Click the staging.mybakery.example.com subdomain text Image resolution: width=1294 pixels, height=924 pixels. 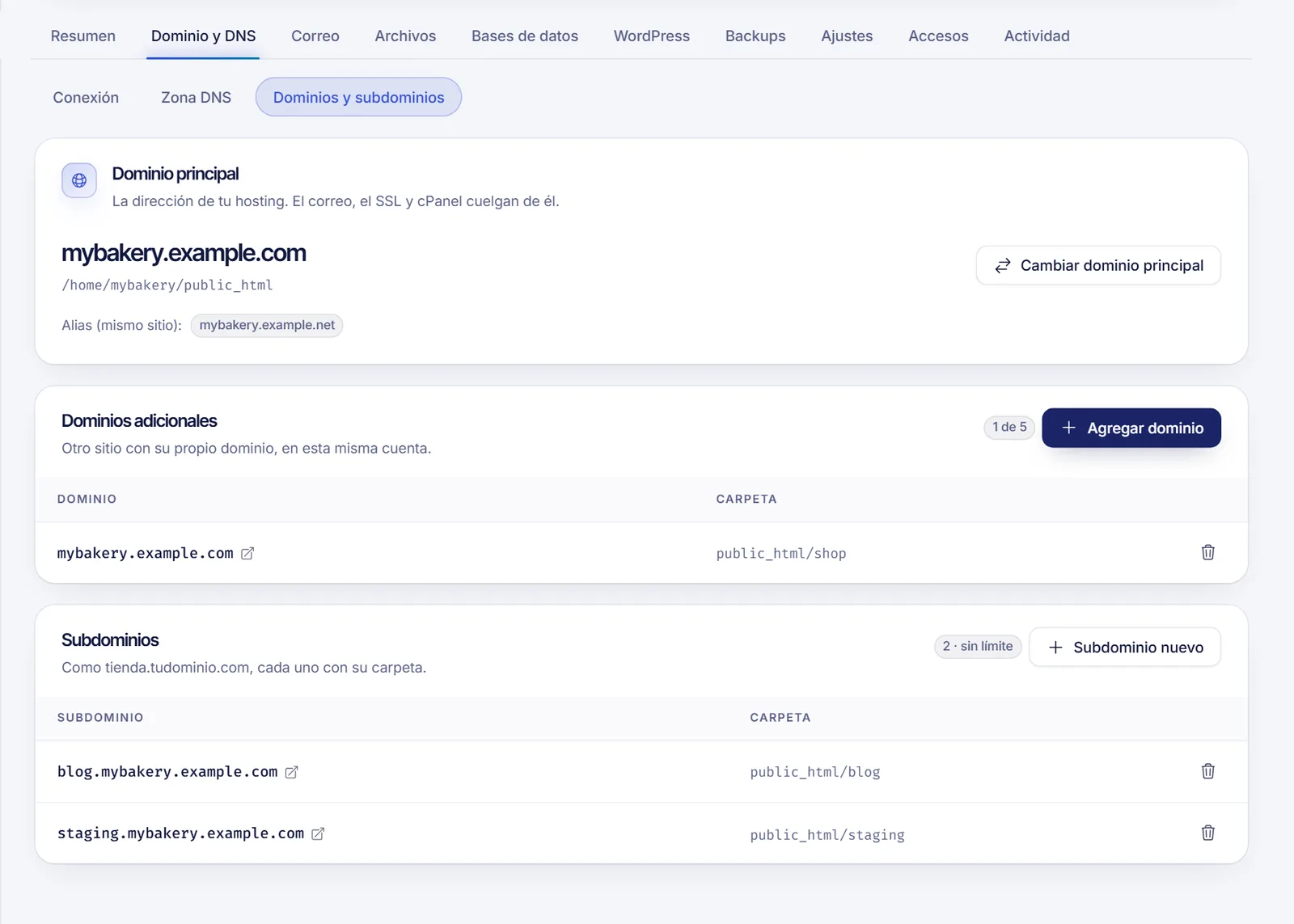coord(180,833)
